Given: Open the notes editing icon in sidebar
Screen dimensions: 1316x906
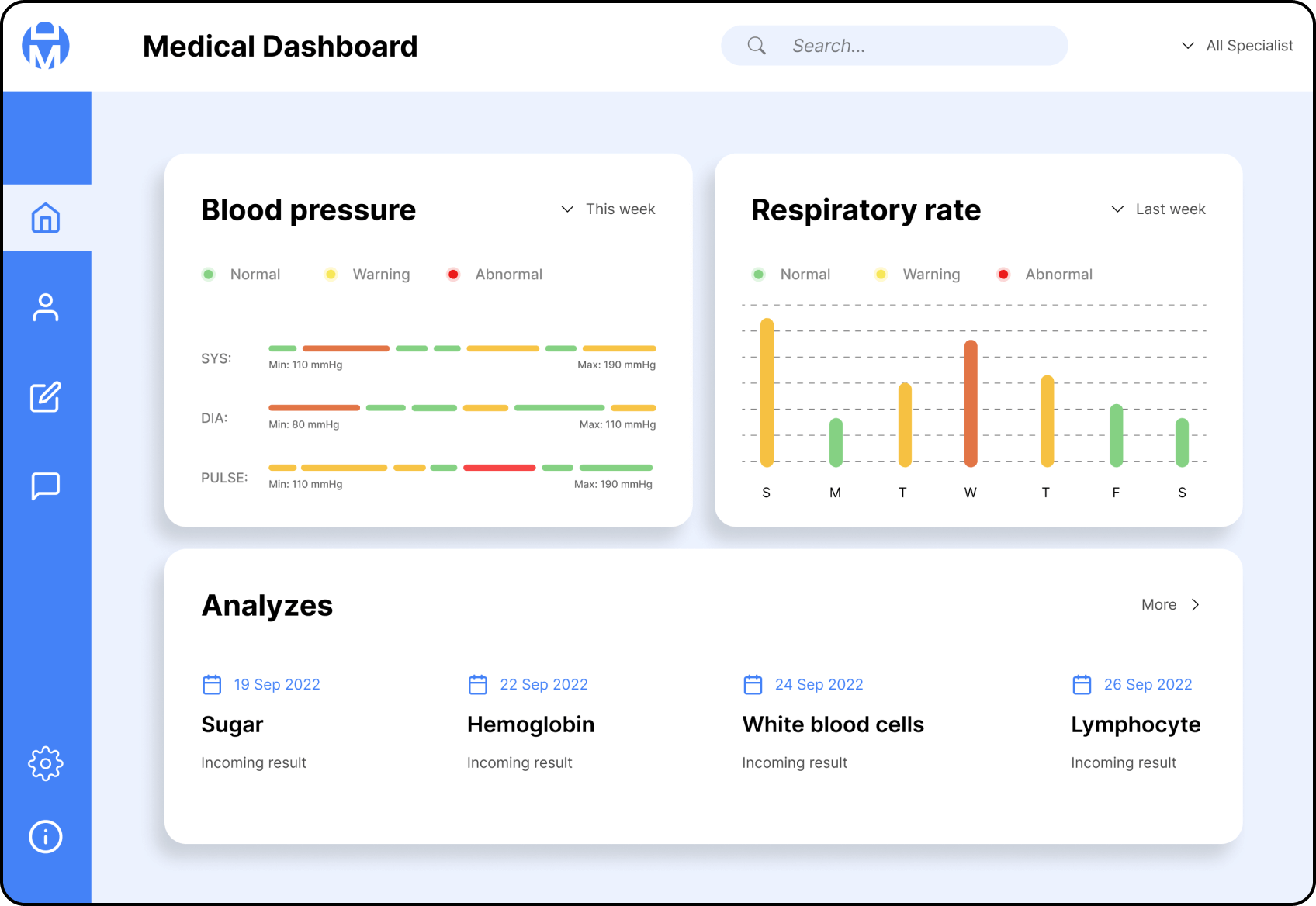Looking at the screenshot, I should [x=46, y=397].
